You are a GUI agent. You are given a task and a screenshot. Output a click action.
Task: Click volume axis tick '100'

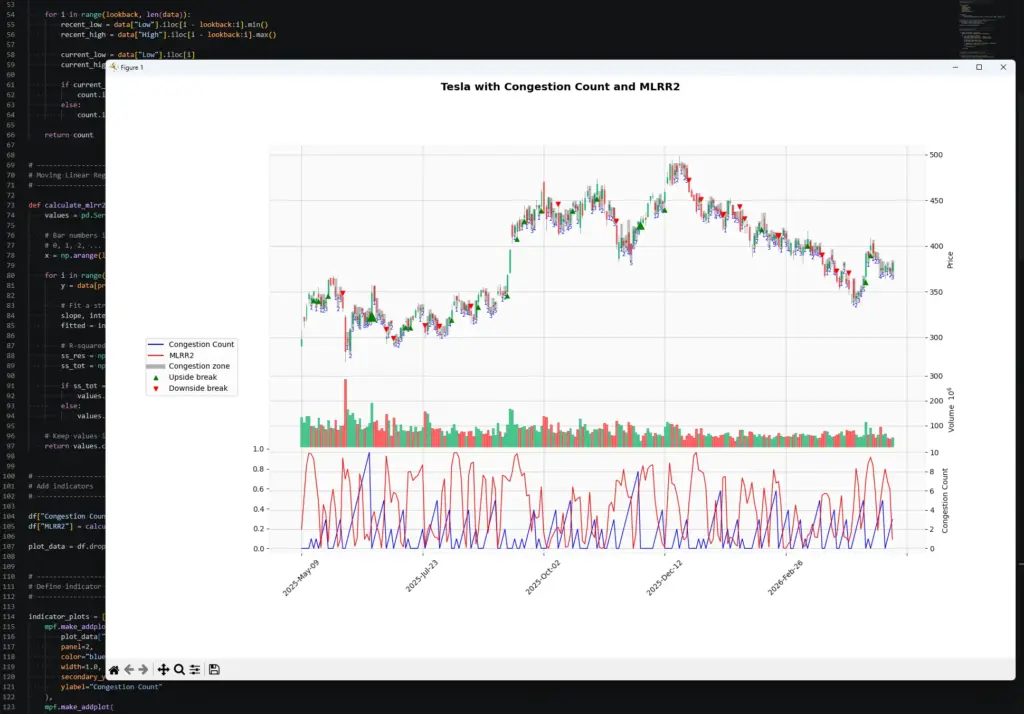pyautogui.click(x=936, y=426)
